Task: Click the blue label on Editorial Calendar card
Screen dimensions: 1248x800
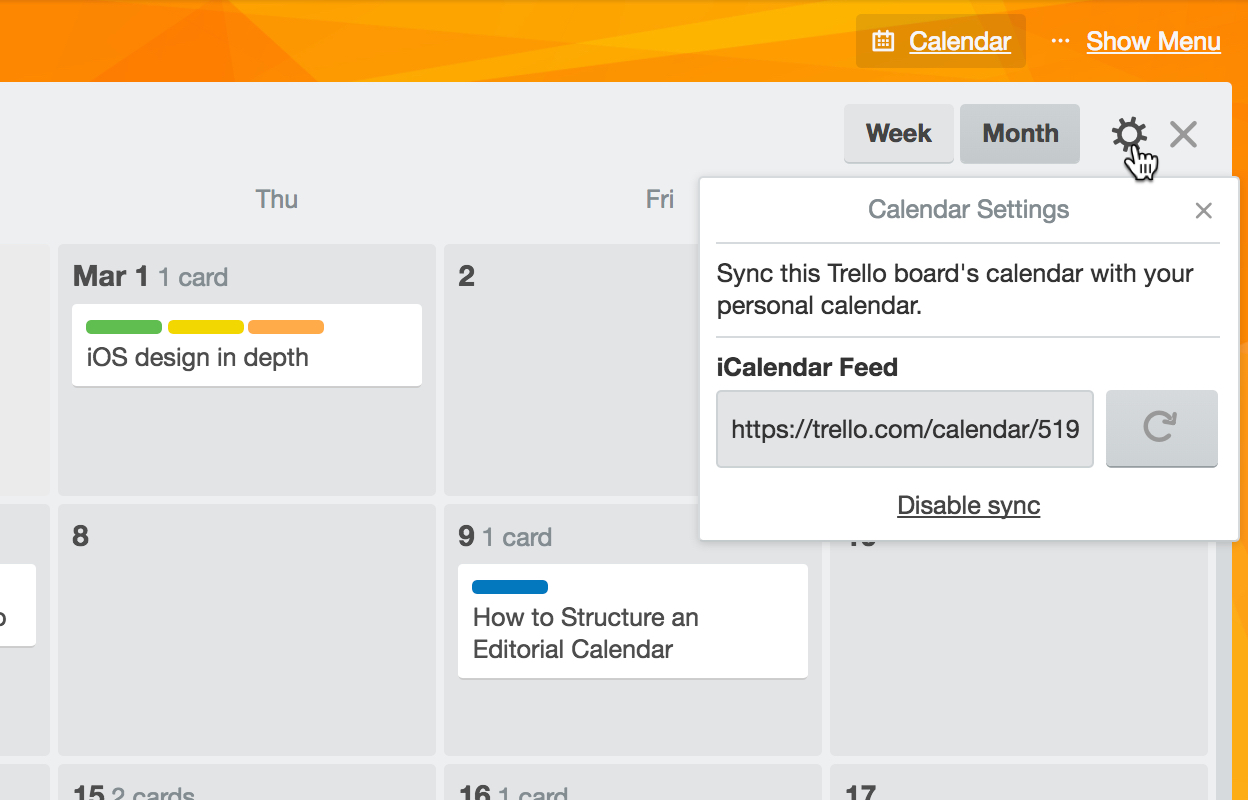Action: (510, 587)
